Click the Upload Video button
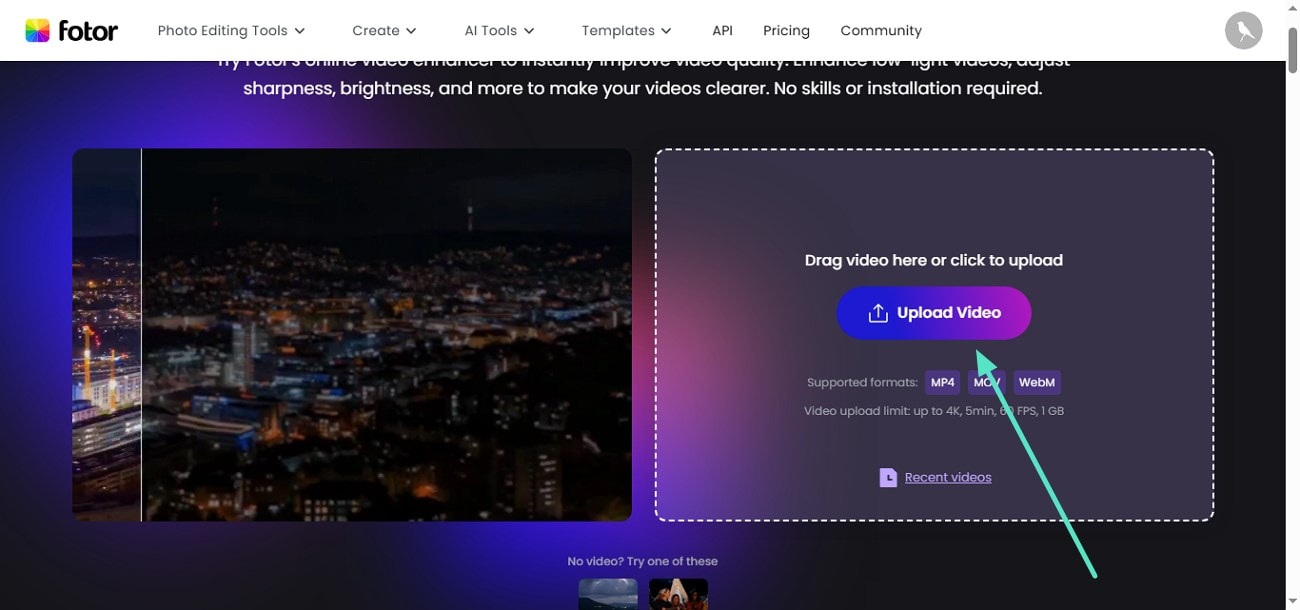Screen dimensions: 1300x610 coord(934,313)
